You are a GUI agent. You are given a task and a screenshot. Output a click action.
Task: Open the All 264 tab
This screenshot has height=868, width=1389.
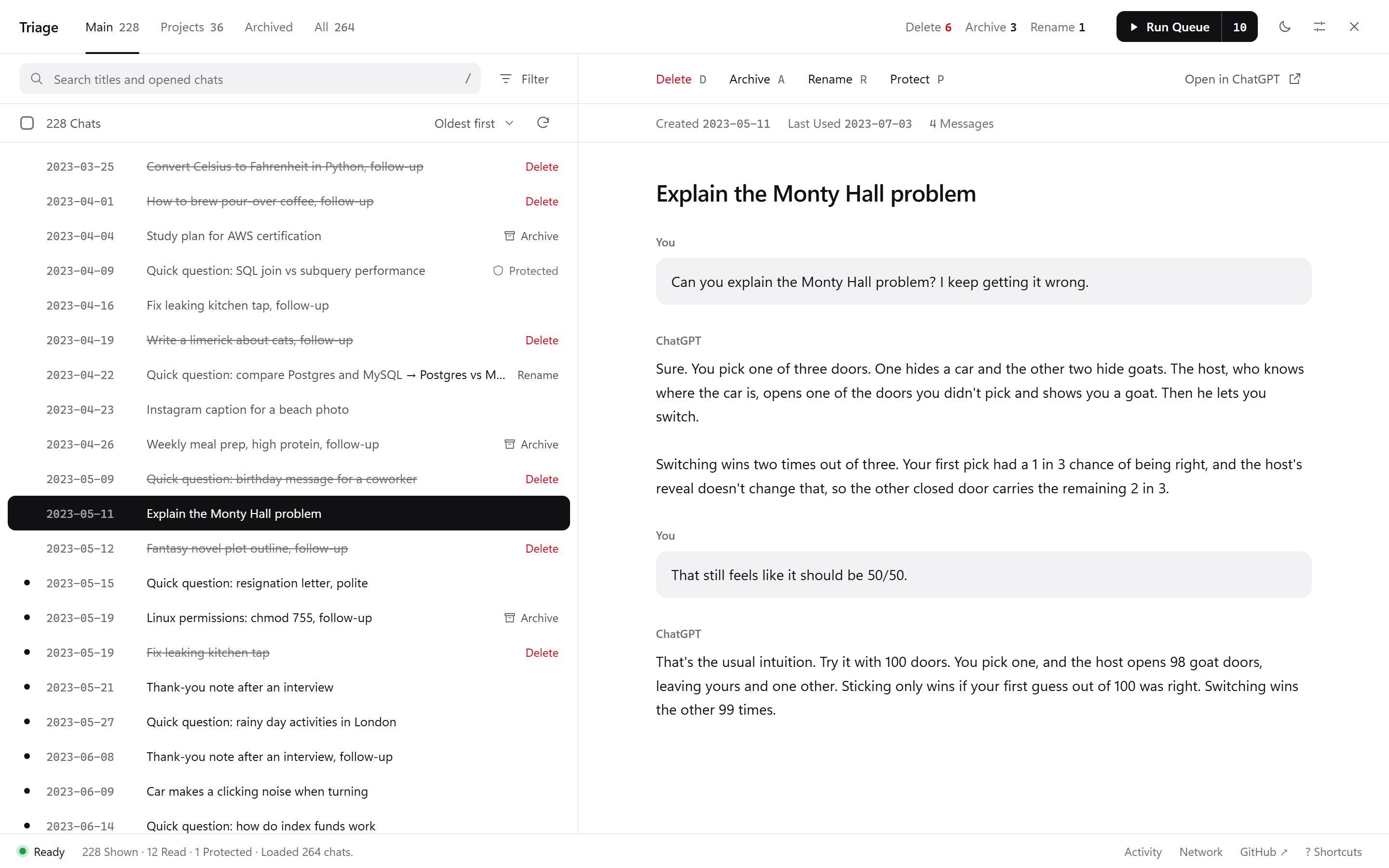tap(334, 27)
